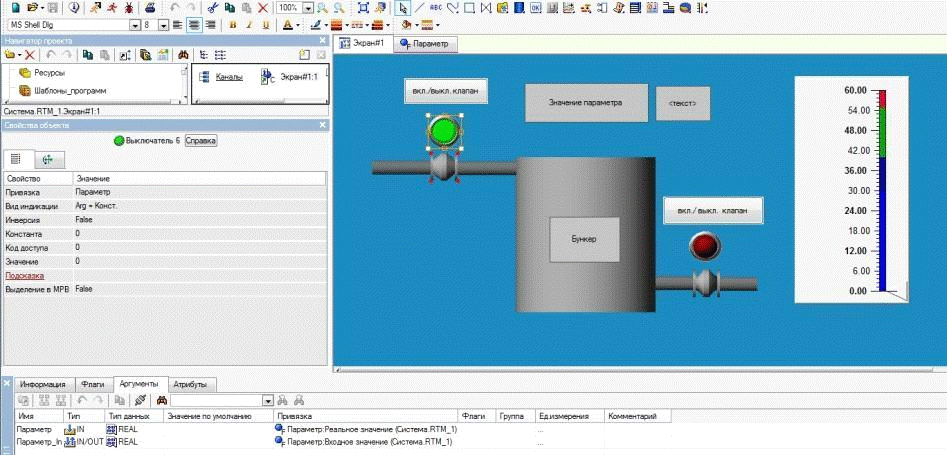Switch to the Параметр tab

coord(425,45)
